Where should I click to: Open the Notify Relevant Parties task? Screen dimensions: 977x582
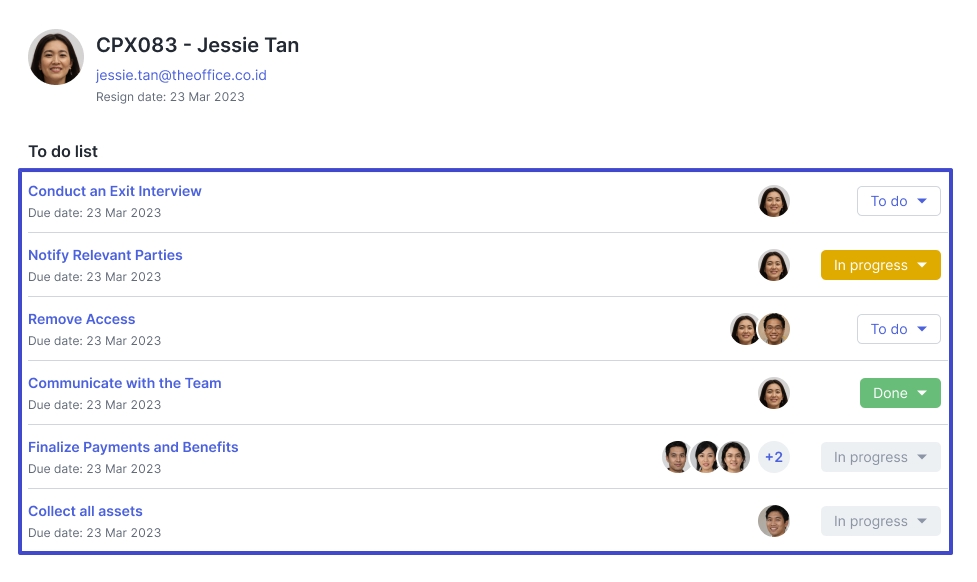105,255
